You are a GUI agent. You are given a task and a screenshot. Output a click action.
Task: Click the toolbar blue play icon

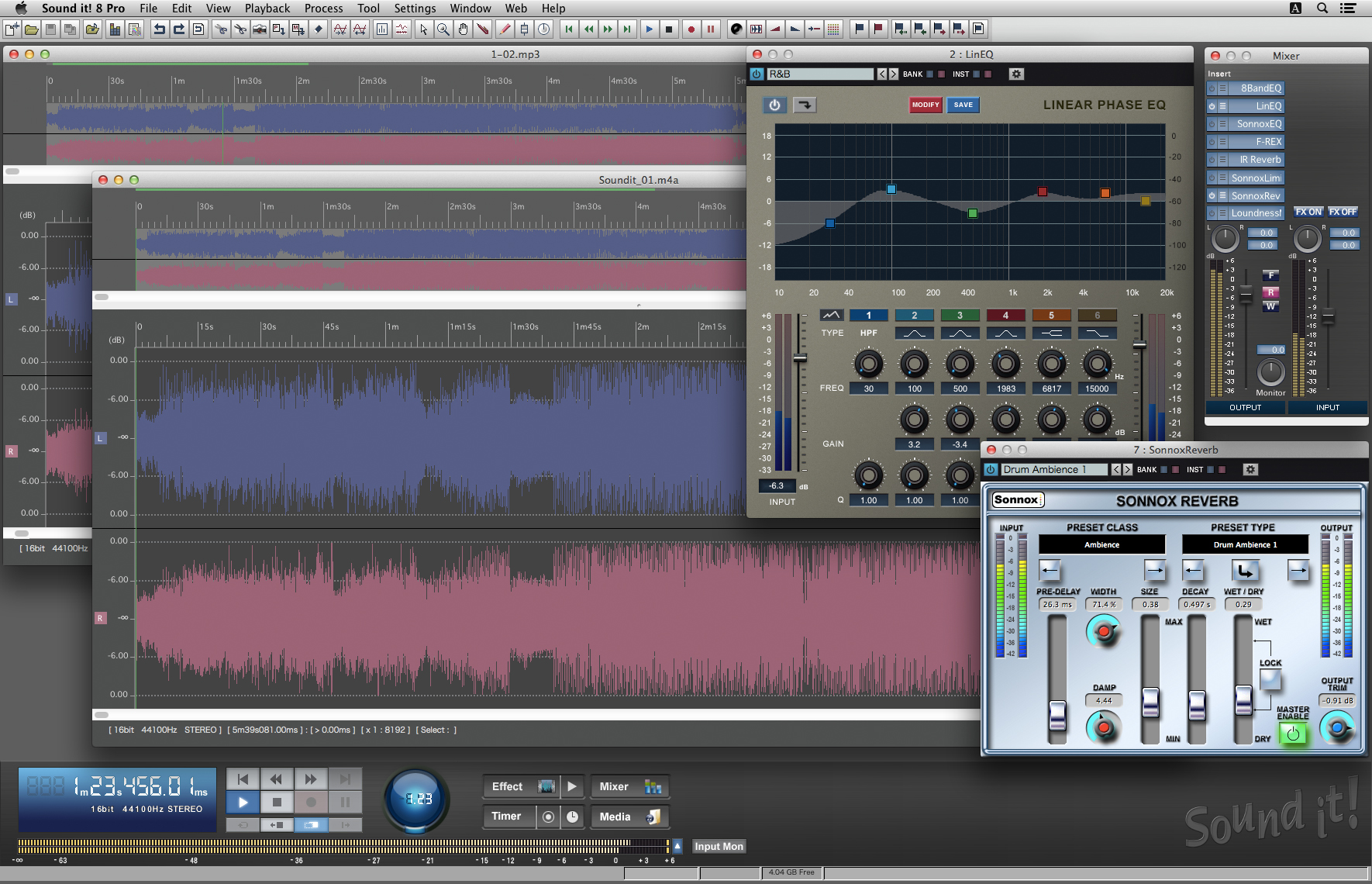point(649,29)
